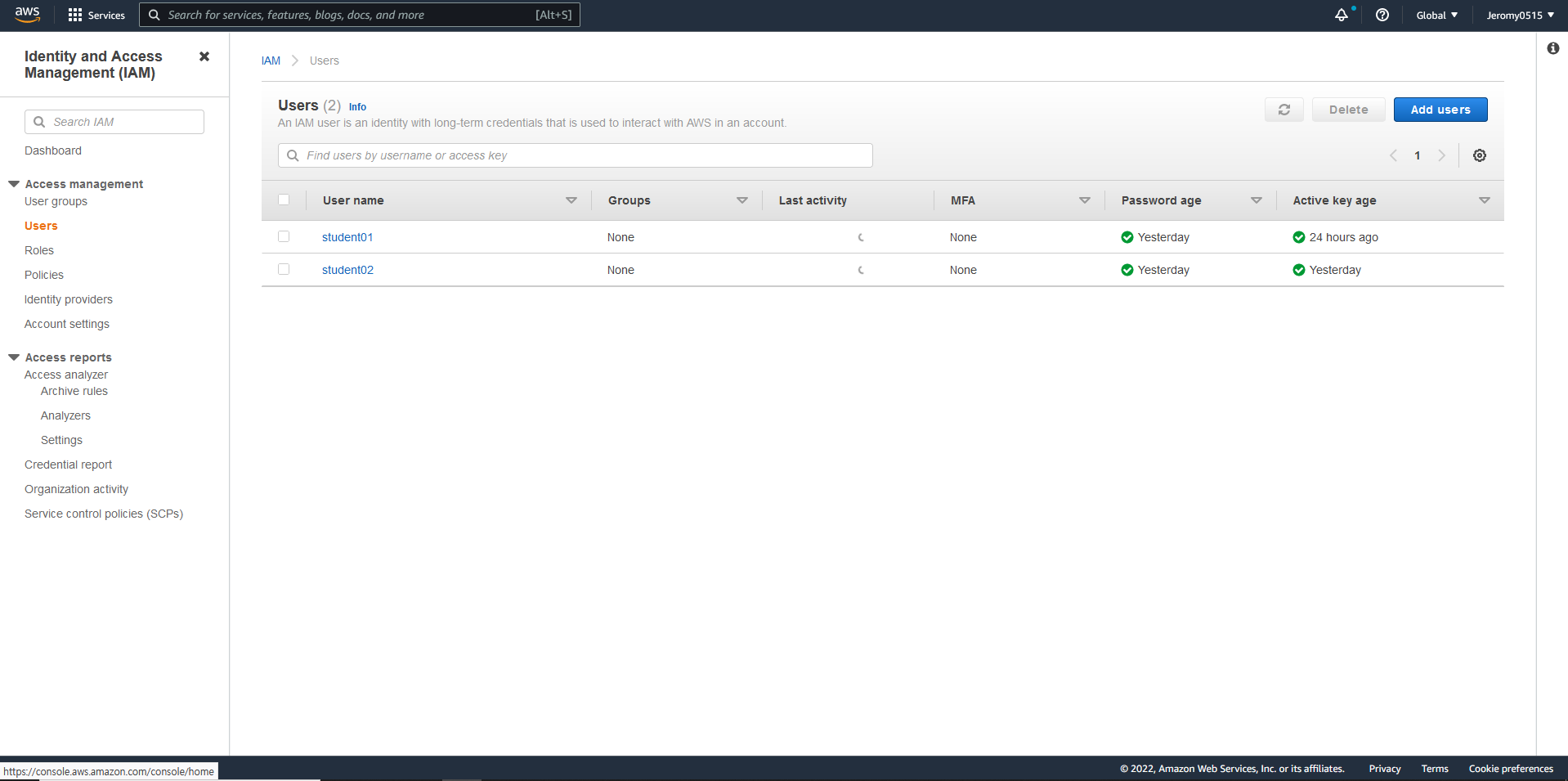1568x781 pixels.
Task: Sort by MFA column arrow
Action: click(x=1085, y=200)
